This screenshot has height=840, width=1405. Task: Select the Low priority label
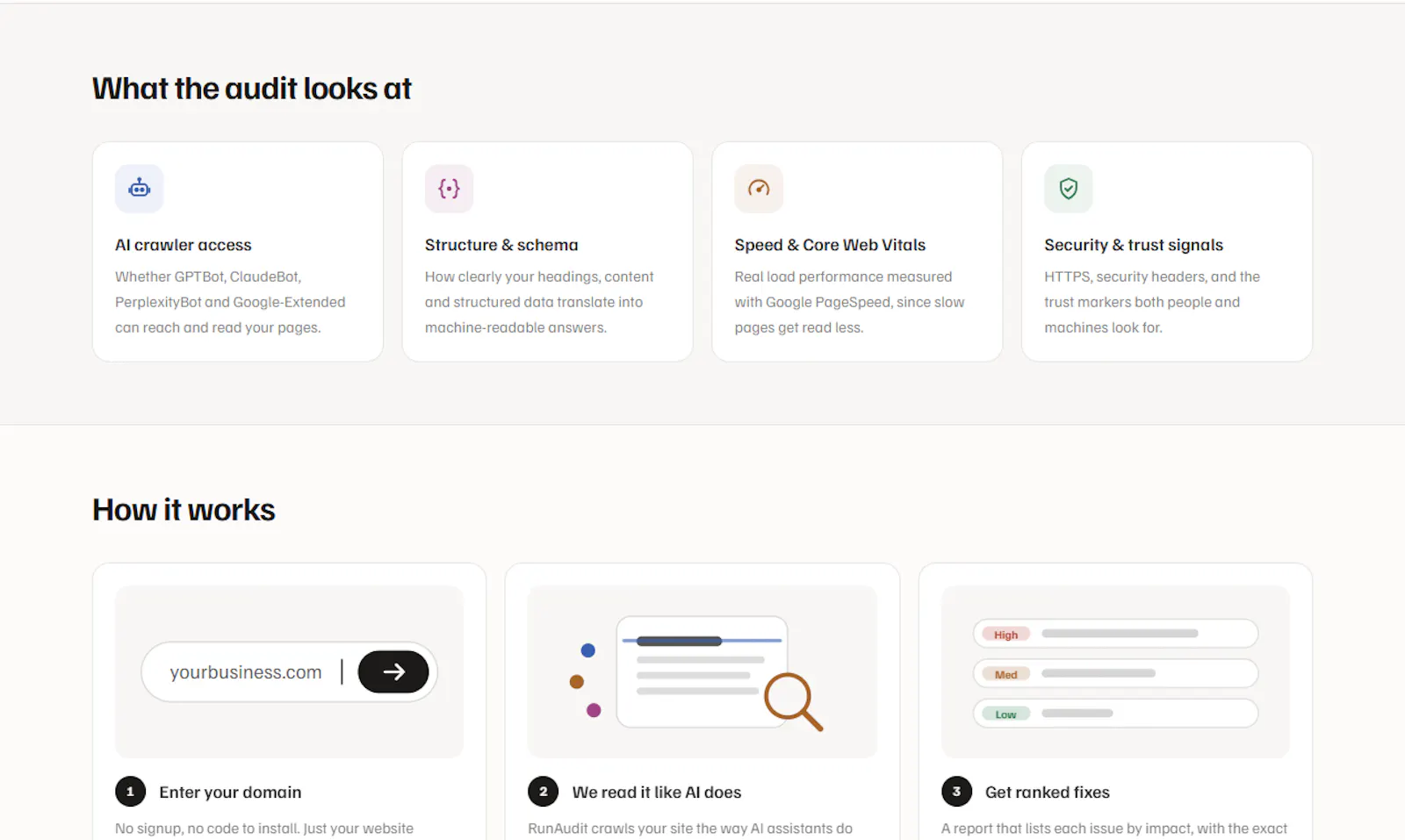(x=1006, y=714)
